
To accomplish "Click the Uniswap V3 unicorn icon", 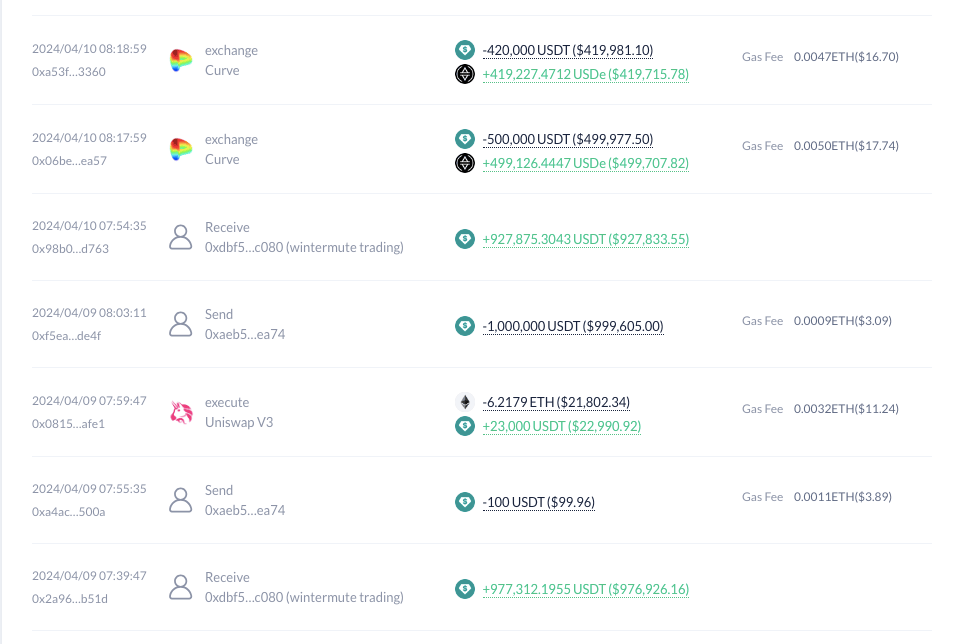I will coord(181,413).
